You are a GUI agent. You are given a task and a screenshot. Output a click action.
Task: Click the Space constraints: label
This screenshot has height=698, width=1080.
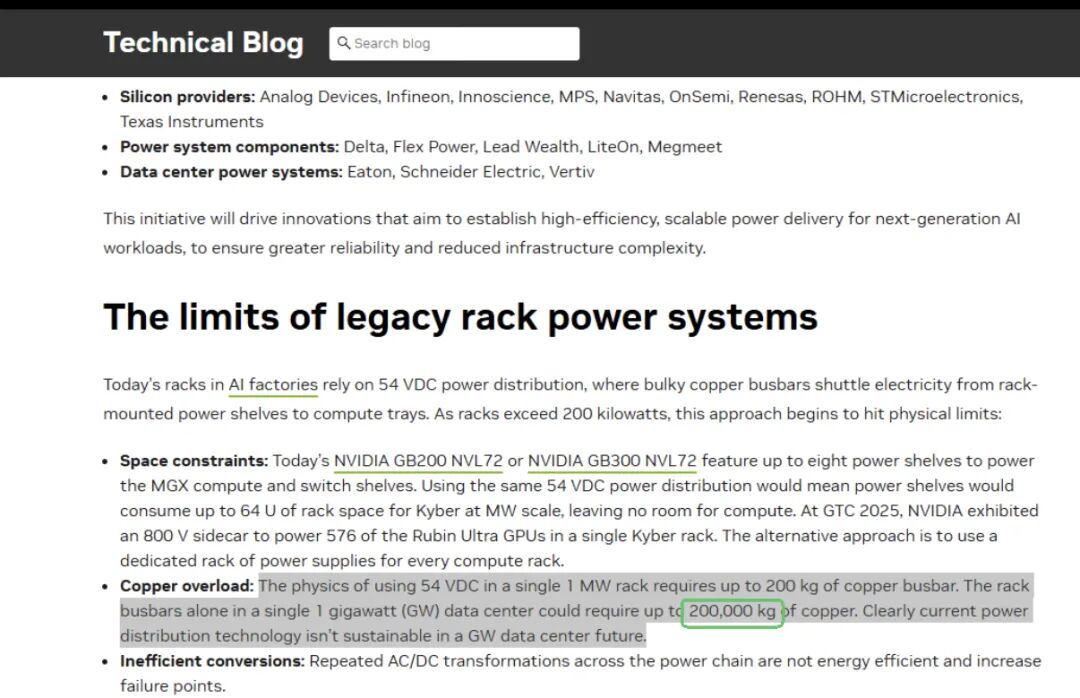tap(194, 461)
